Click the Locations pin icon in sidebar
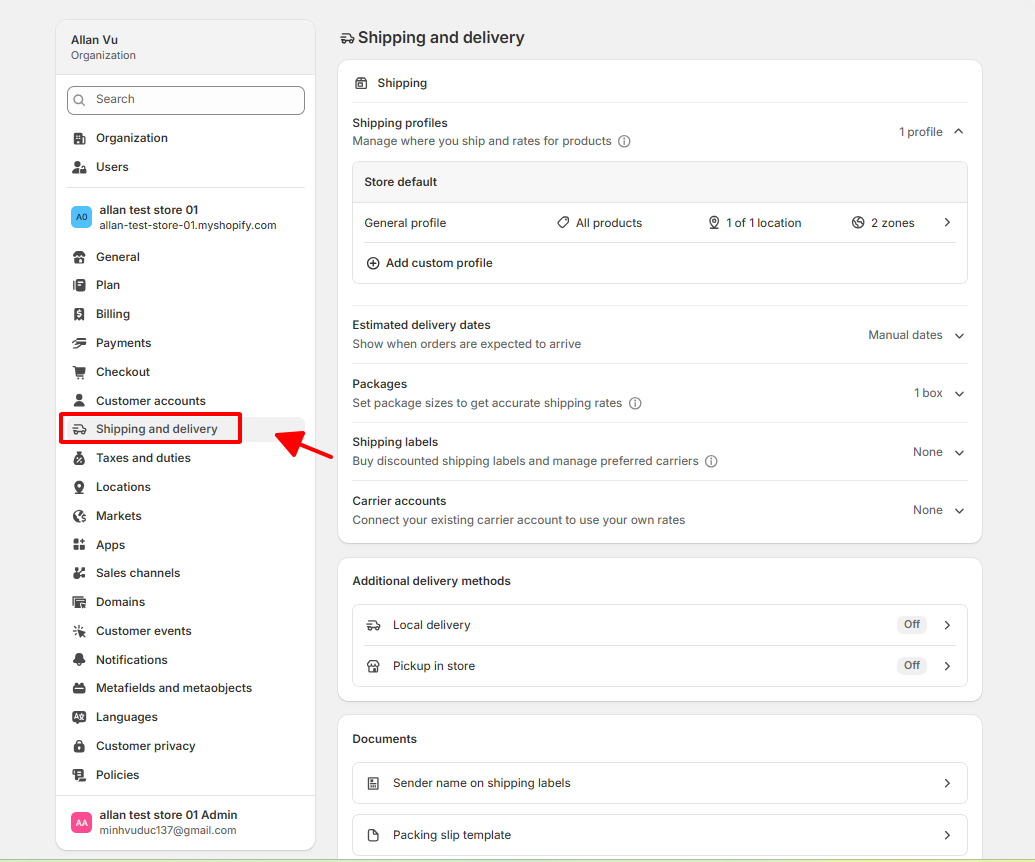 [79, 487]
